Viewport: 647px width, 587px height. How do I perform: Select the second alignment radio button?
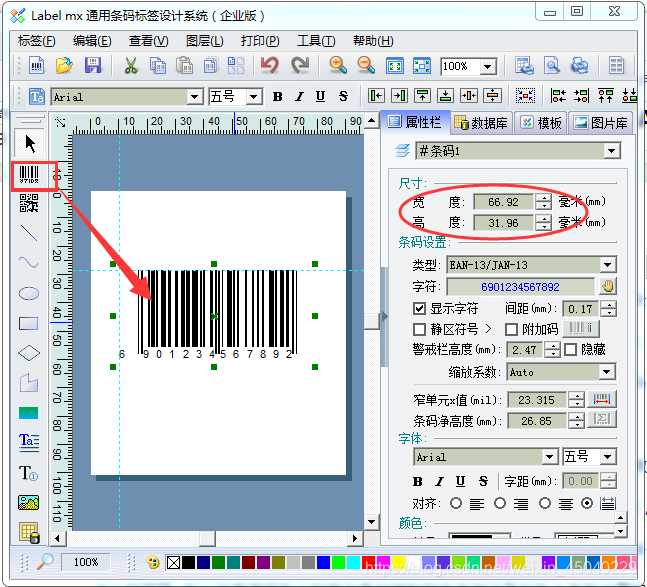(500, 503)
